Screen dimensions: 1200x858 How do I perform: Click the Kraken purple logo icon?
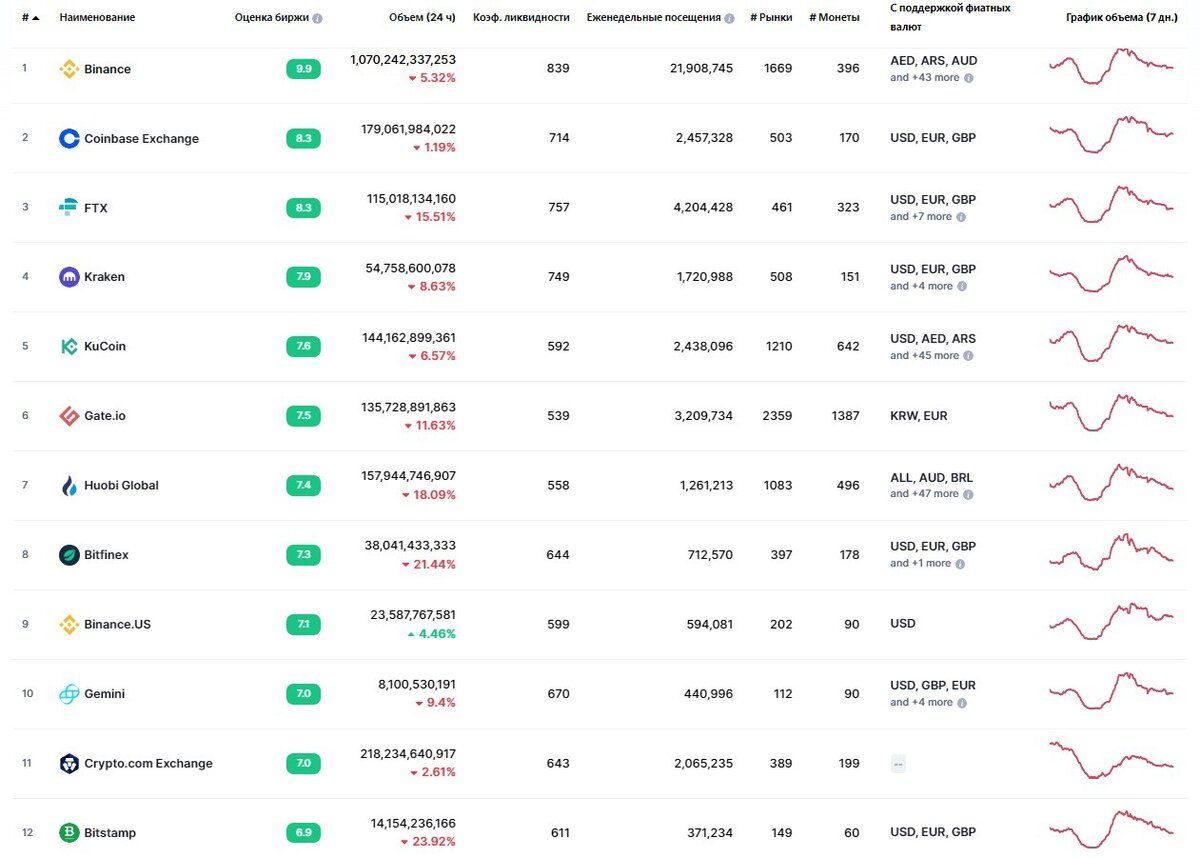click(69, 277)
